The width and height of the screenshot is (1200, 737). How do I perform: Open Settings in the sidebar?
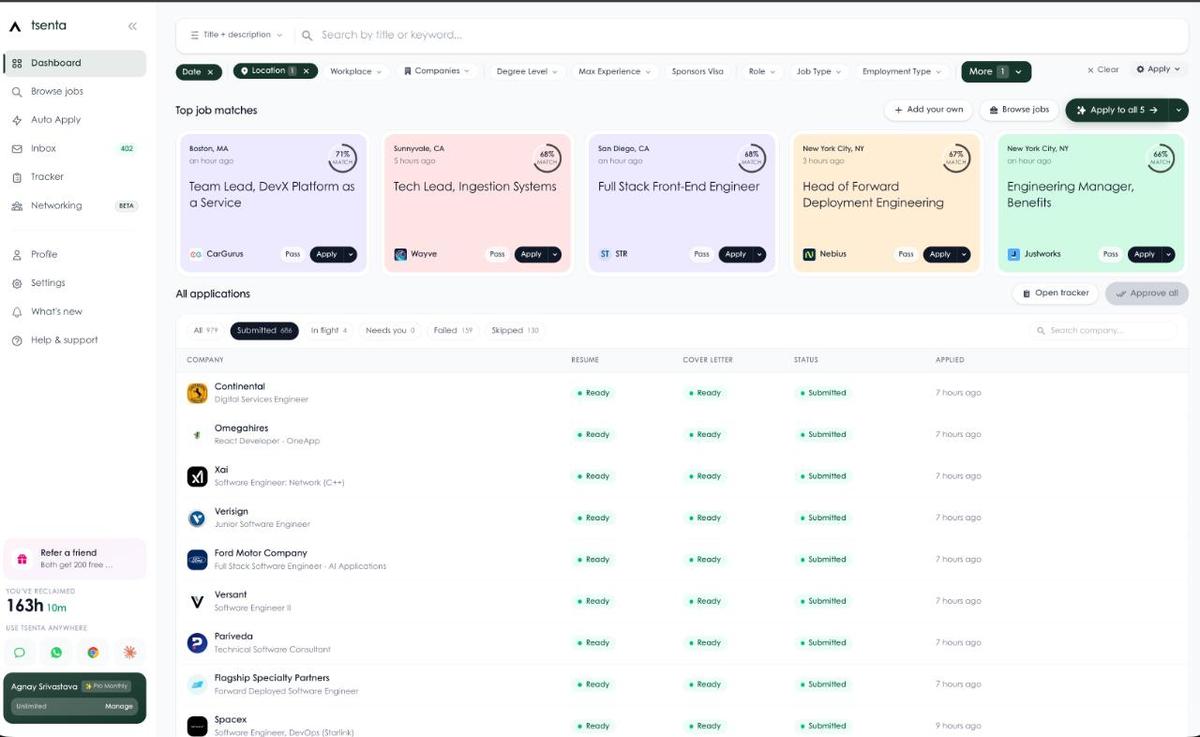coord(75,283)
